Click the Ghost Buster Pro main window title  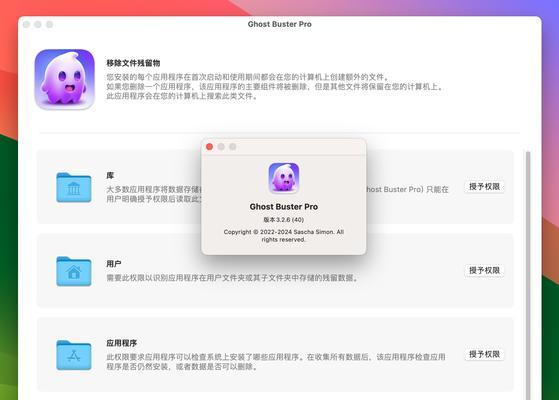(280, 24)
